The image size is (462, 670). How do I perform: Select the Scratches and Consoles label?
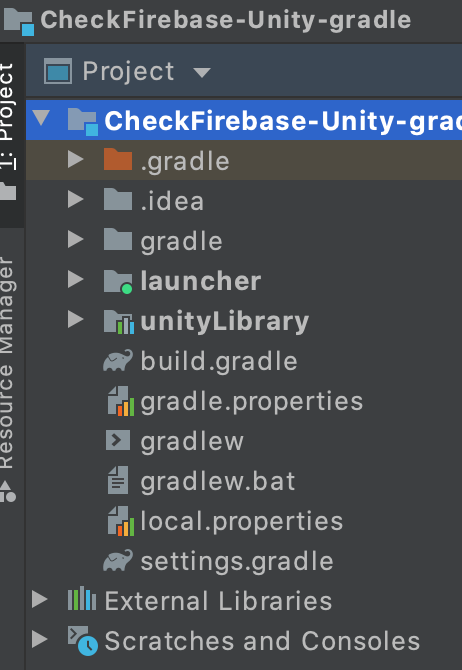coord(262,641)
